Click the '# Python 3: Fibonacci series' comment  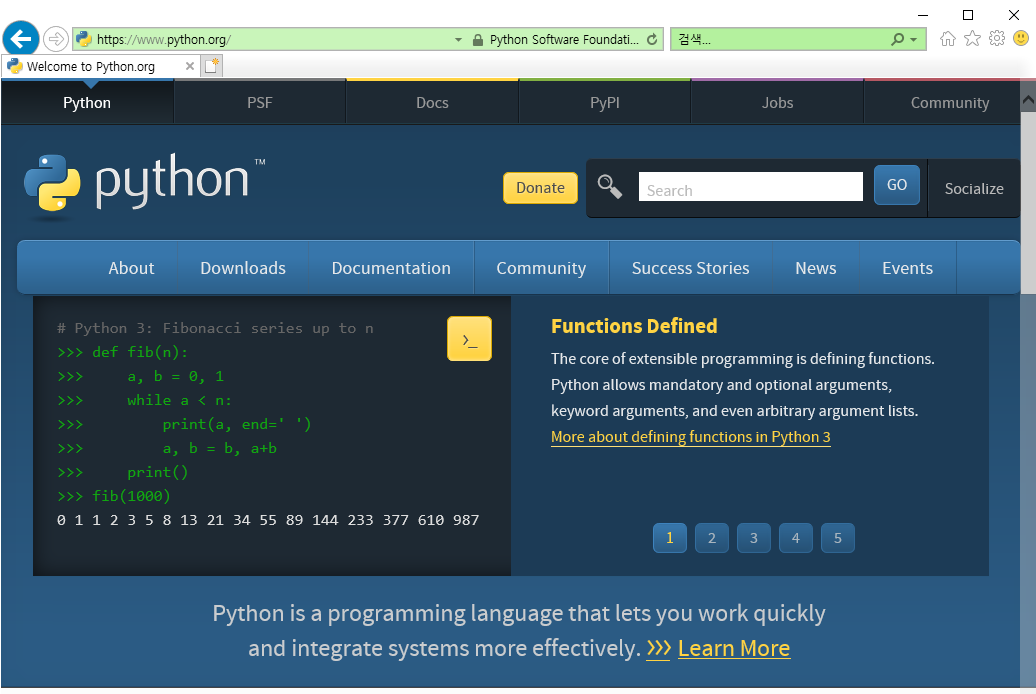pos(215,328)
